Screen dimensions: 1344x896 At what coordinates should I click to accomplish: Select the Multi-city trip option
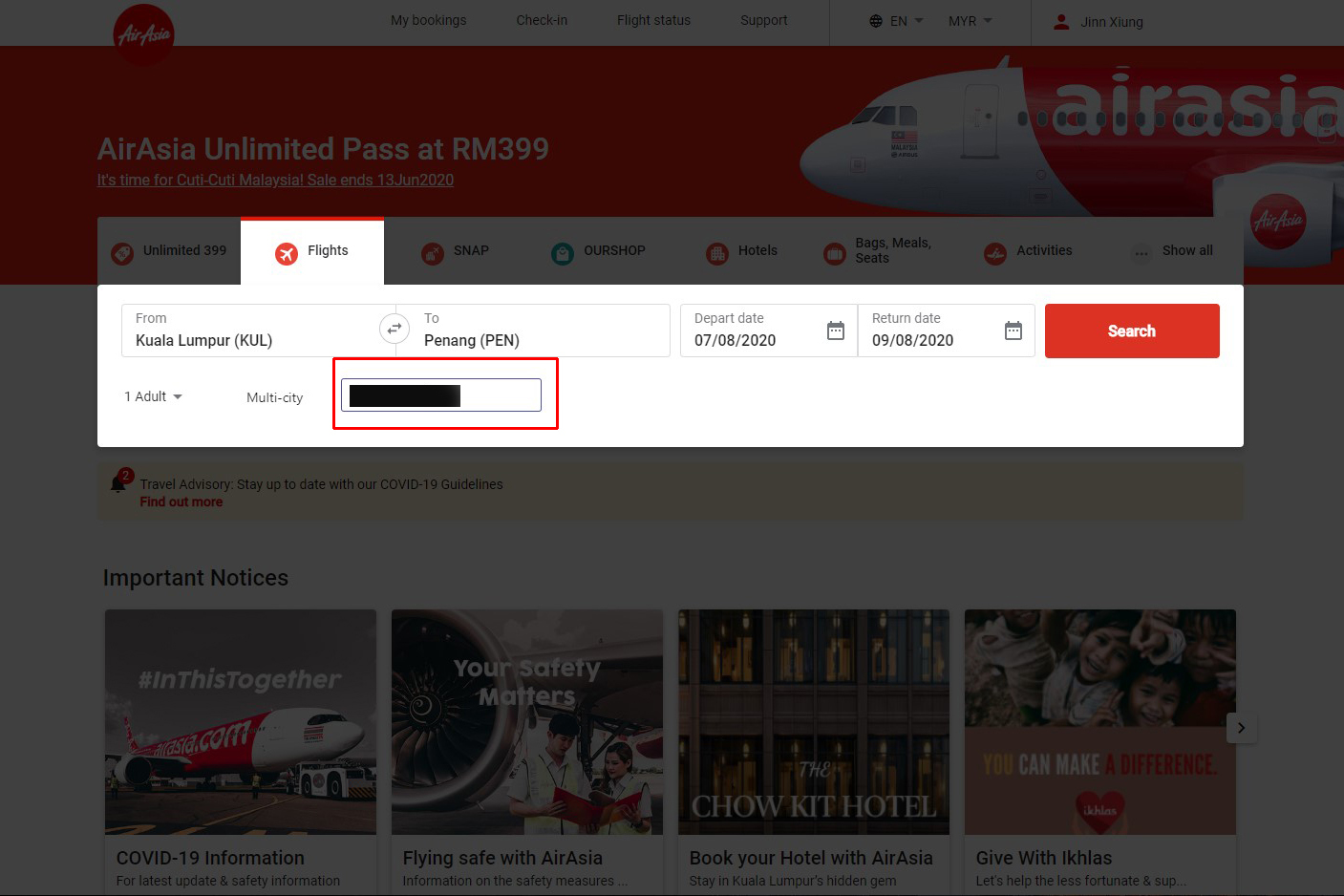pyautogui.click(x=274, y=397)
